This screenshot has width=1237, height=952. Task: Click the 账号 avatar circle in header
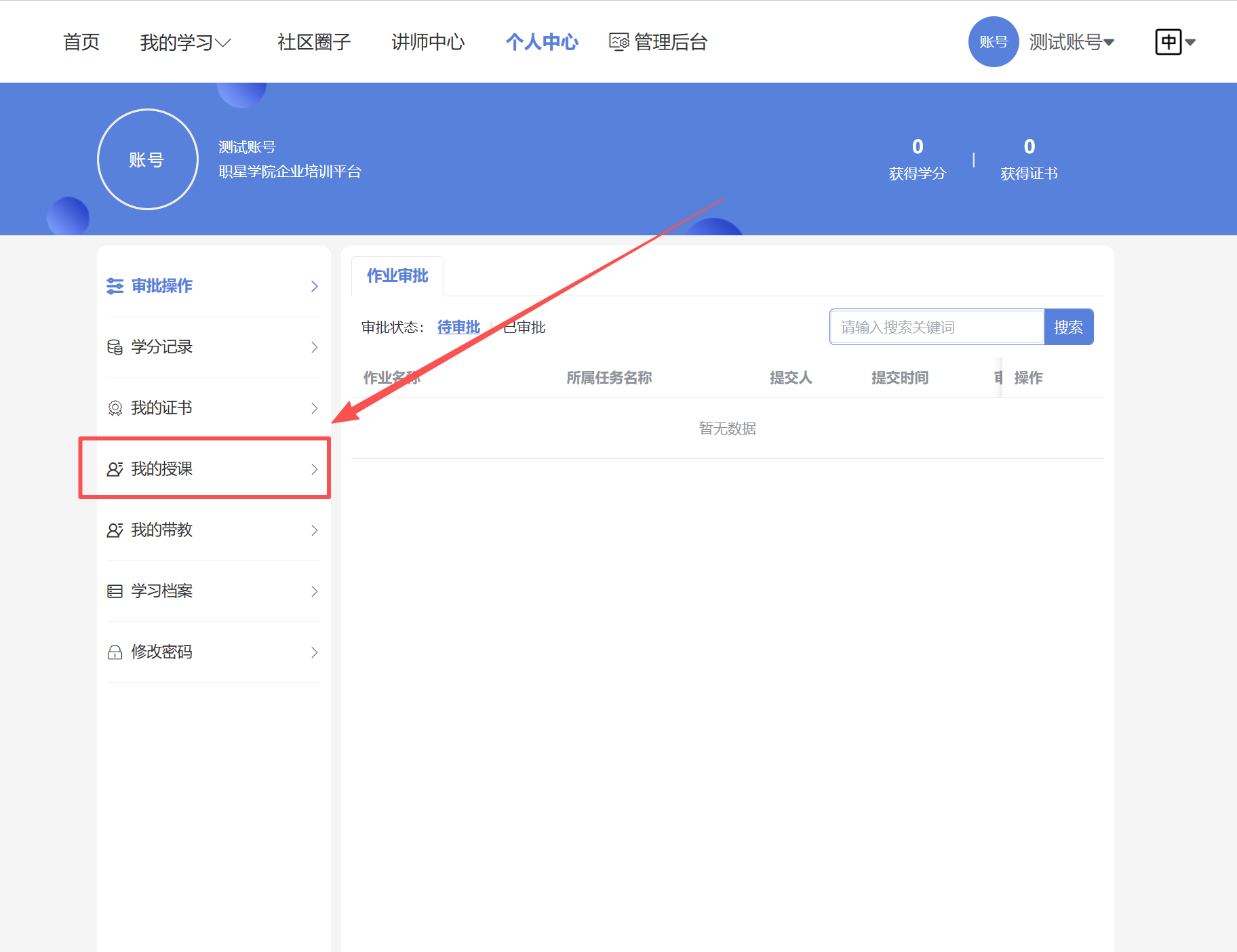(x=994, y=41)
